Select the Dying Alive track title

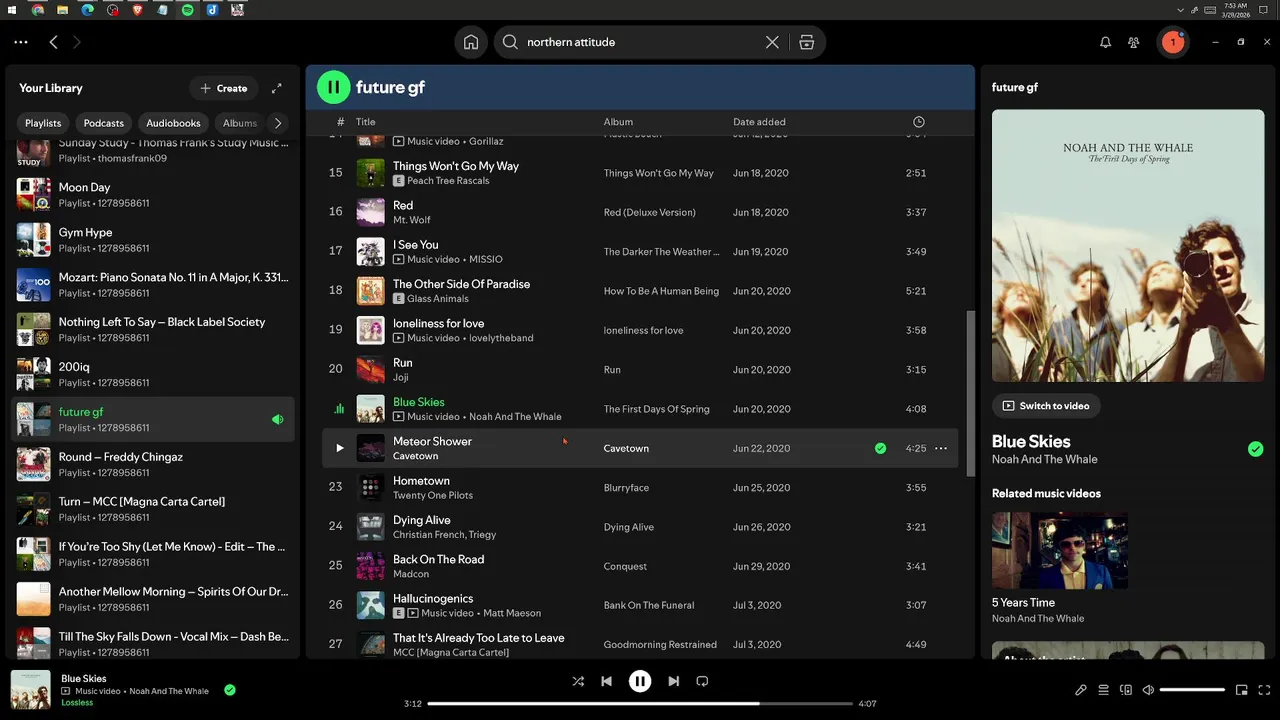coord(421,520)
